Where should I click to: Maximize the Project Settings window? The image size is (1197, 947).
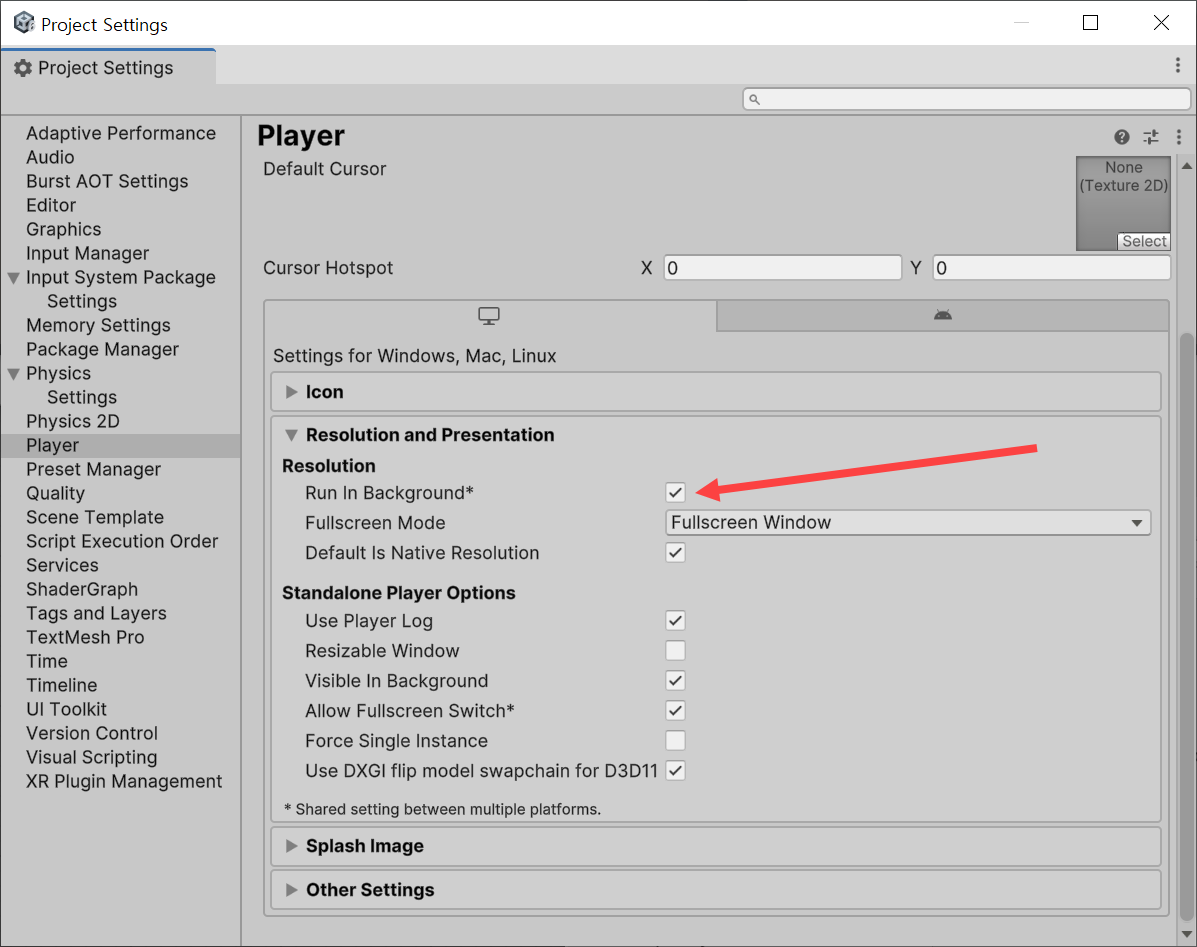1090,23
